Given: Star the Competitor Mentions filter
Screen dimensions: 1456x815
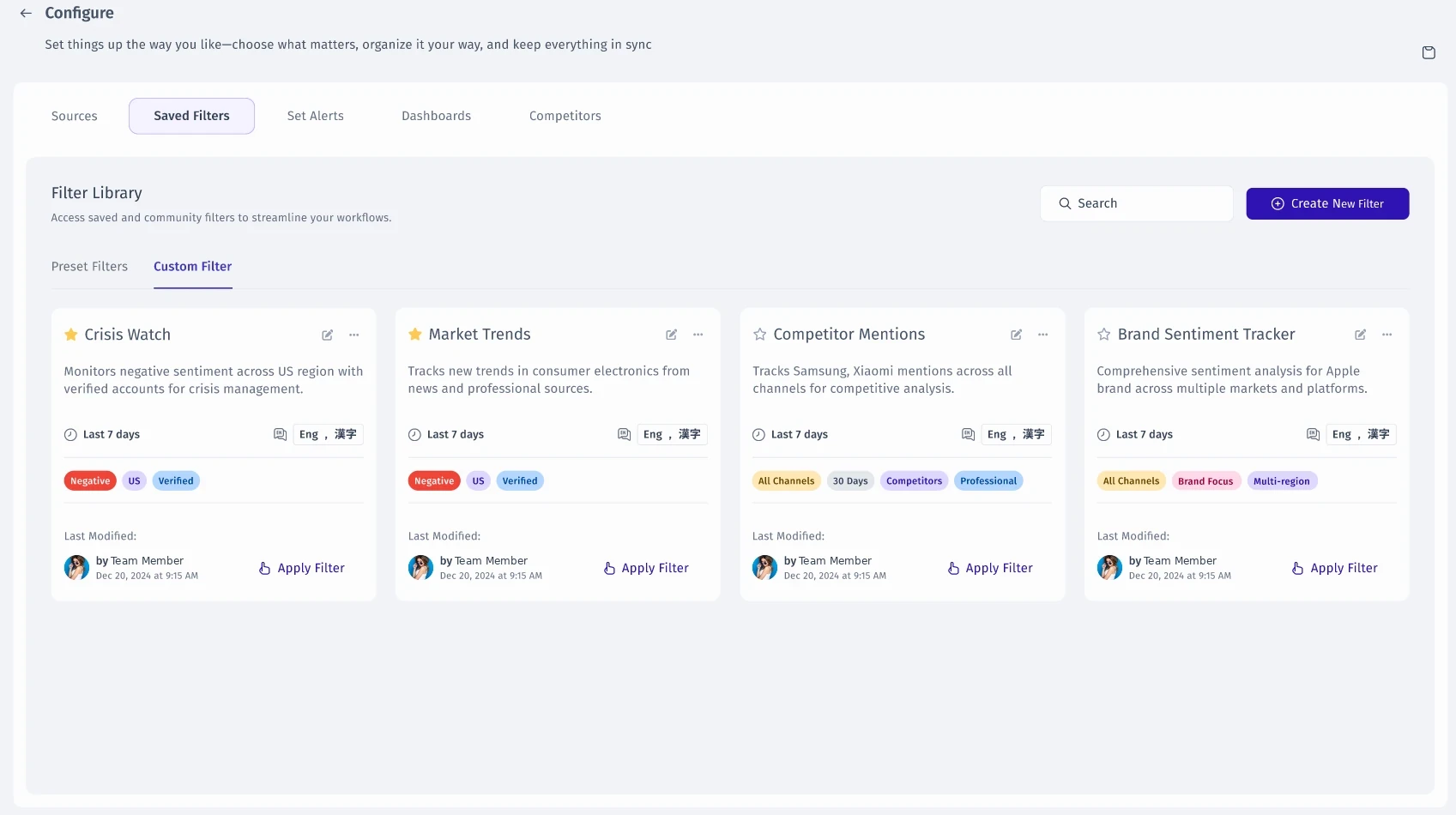Looking at the screenshot, I should 759,335.
